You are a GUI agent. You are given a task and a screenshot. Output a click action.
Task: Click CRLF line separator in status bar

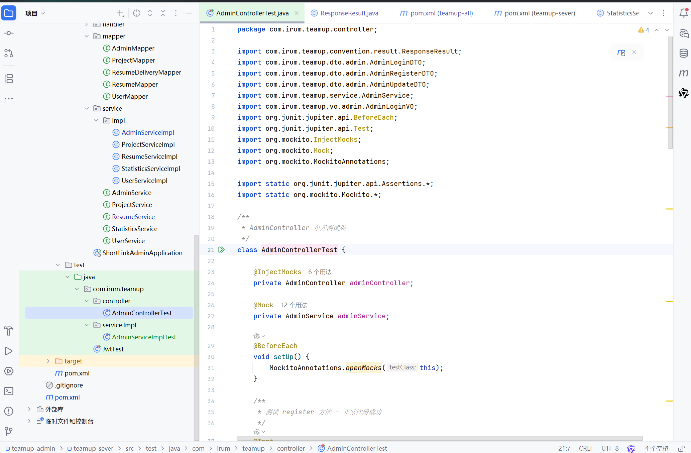click(x=585, y=448)
